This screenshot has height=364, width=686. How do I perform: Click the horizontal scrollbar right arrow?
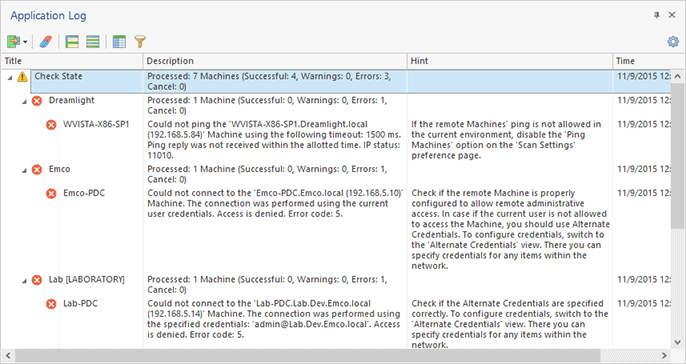pyautogui.click(x=664, y=355)
